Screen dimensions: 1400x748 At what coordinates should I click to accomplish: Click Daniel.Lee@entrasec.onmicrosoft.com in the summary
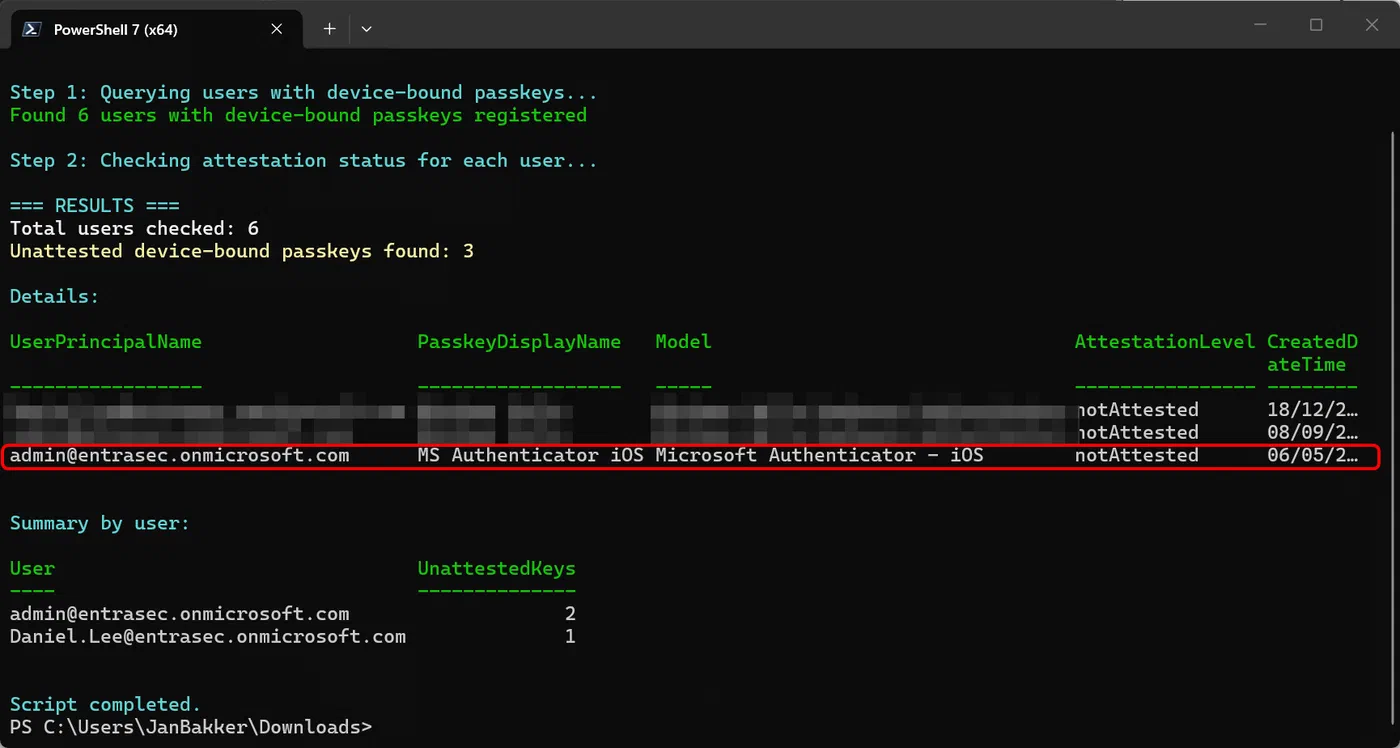pyautogui.click(x=208, y=637)
